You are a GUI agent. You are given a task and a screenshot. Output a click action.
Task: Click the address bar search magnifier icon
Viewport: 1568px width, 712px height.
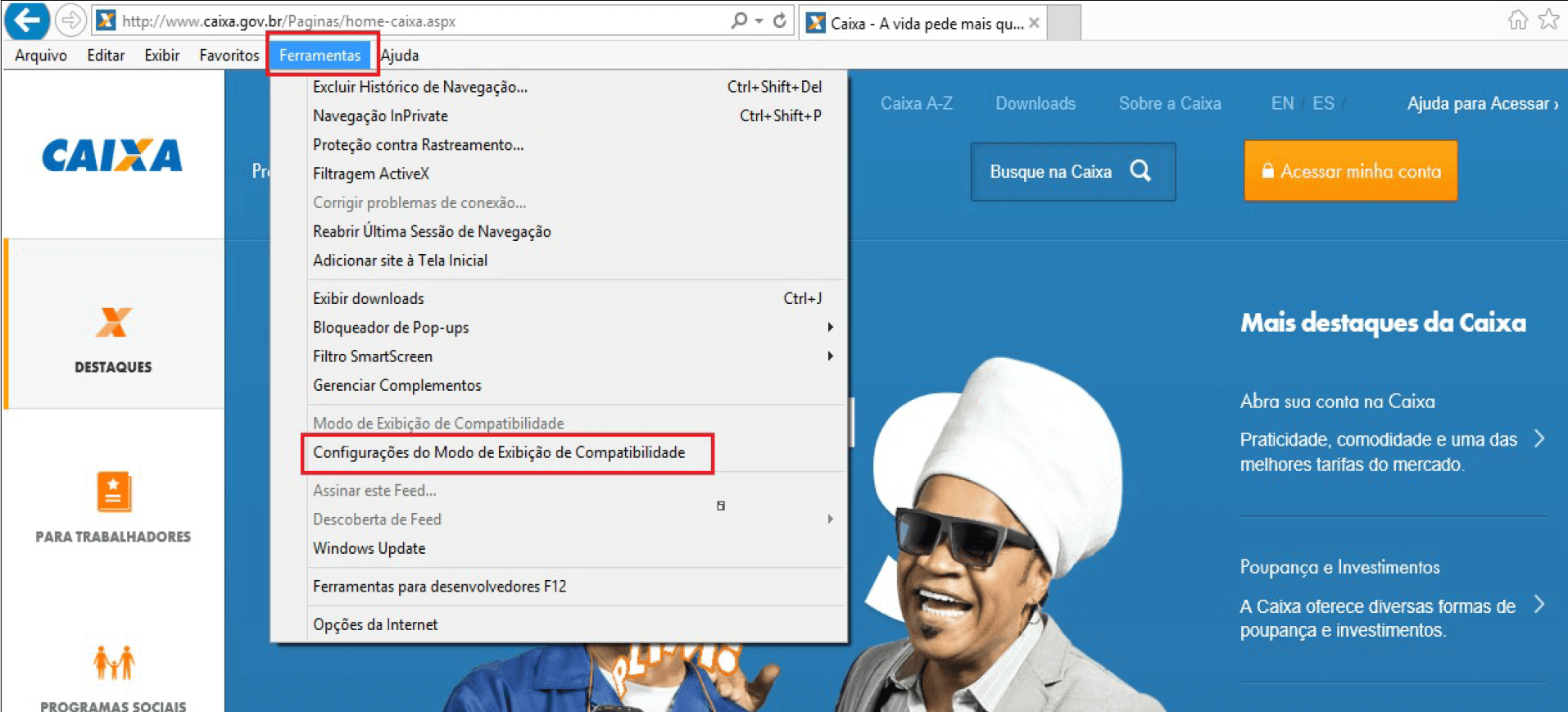coord(739,20)
